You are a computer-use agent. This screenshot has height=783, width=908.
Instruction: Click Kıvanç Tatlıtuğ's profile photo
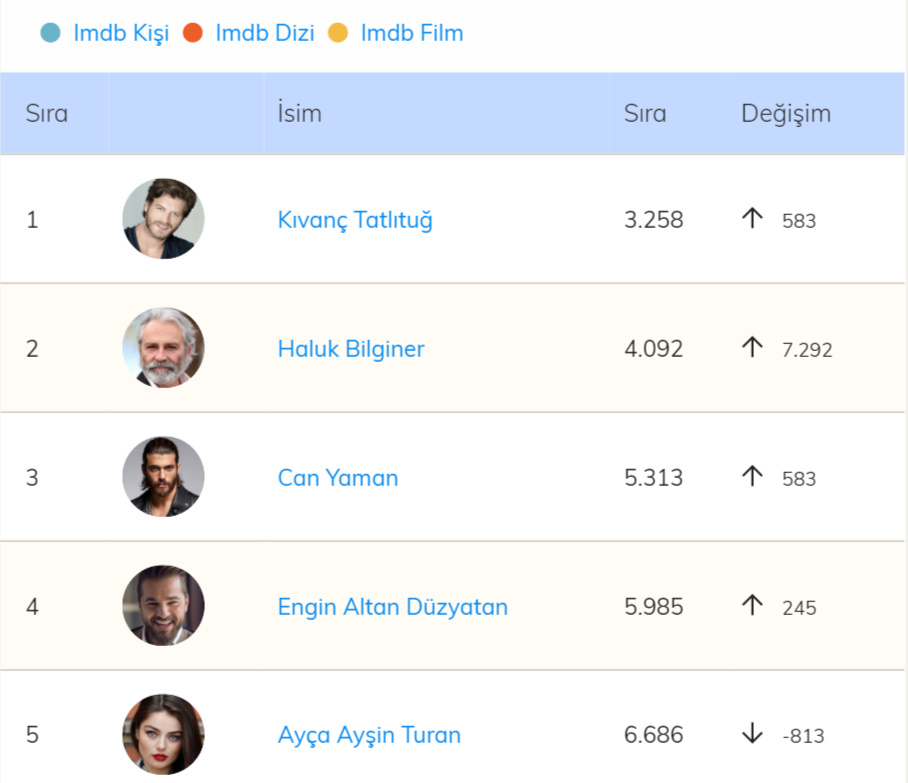pyautogui.click(x=163, y=219)
